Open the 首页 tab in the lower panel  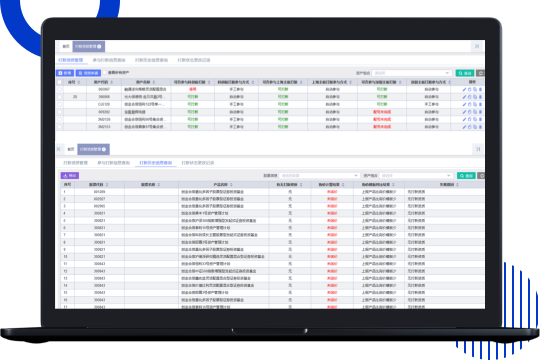click(71, 149)
